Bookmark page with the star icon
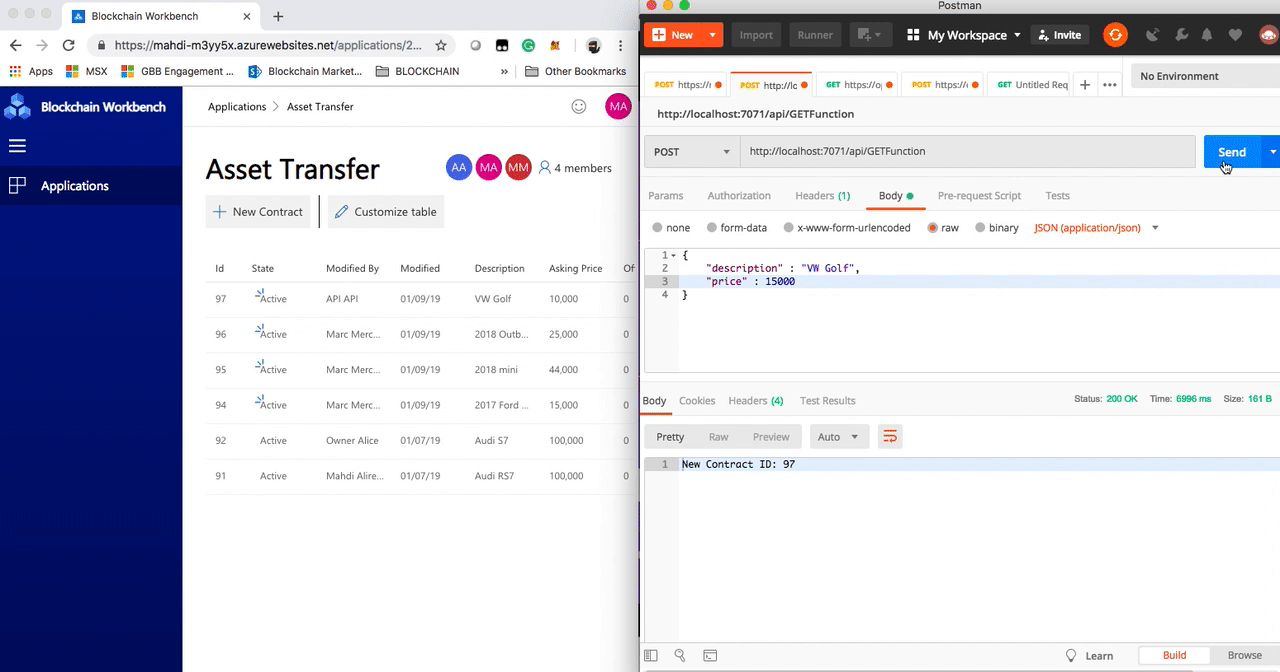The image size is (1280, 672). (x=441, y=46)
